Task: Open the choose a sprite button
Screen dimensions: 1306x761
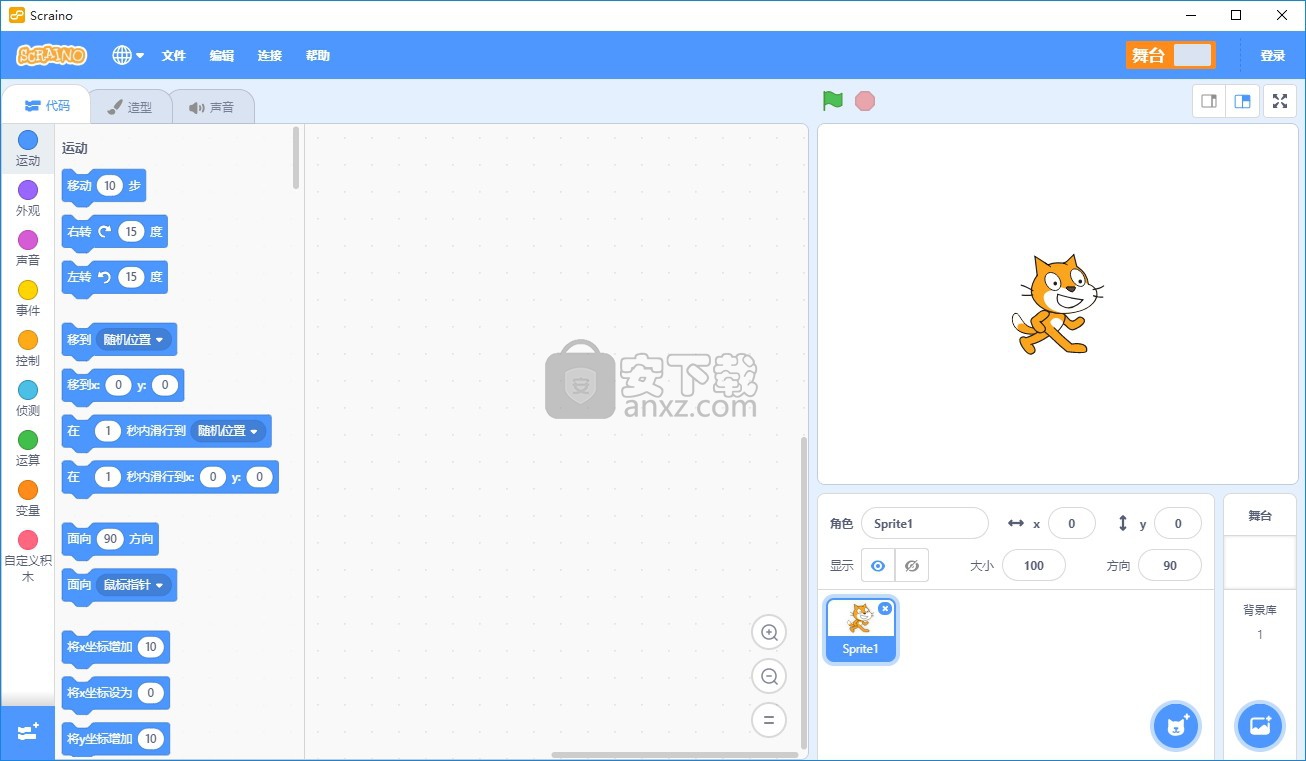Action: pyautogui.click(x=1176, y=726)
